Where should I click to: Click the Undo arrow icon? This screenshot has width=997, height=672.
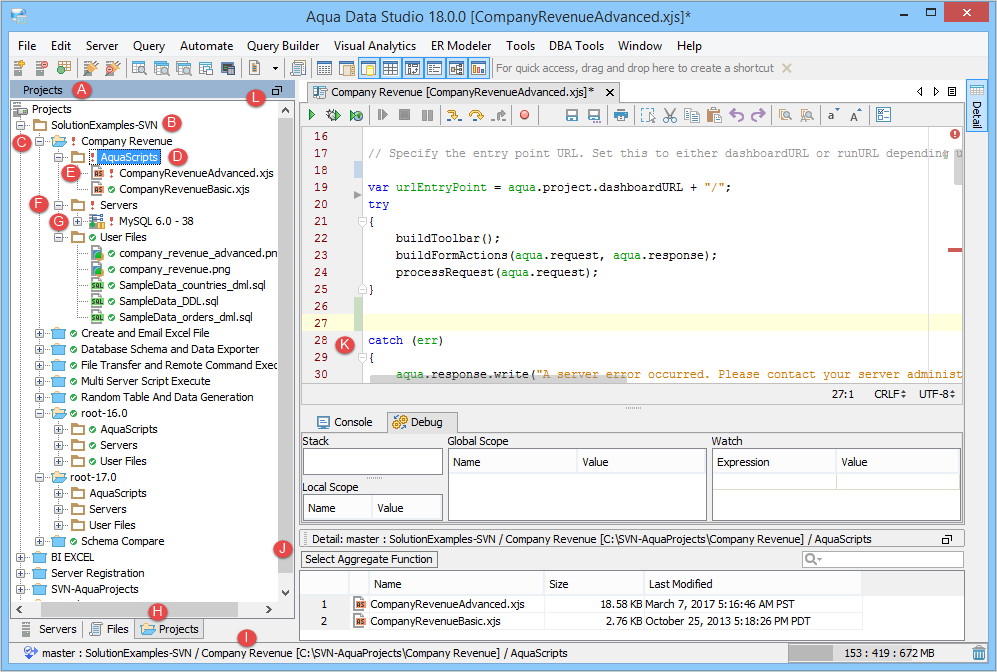click(737, 116)
